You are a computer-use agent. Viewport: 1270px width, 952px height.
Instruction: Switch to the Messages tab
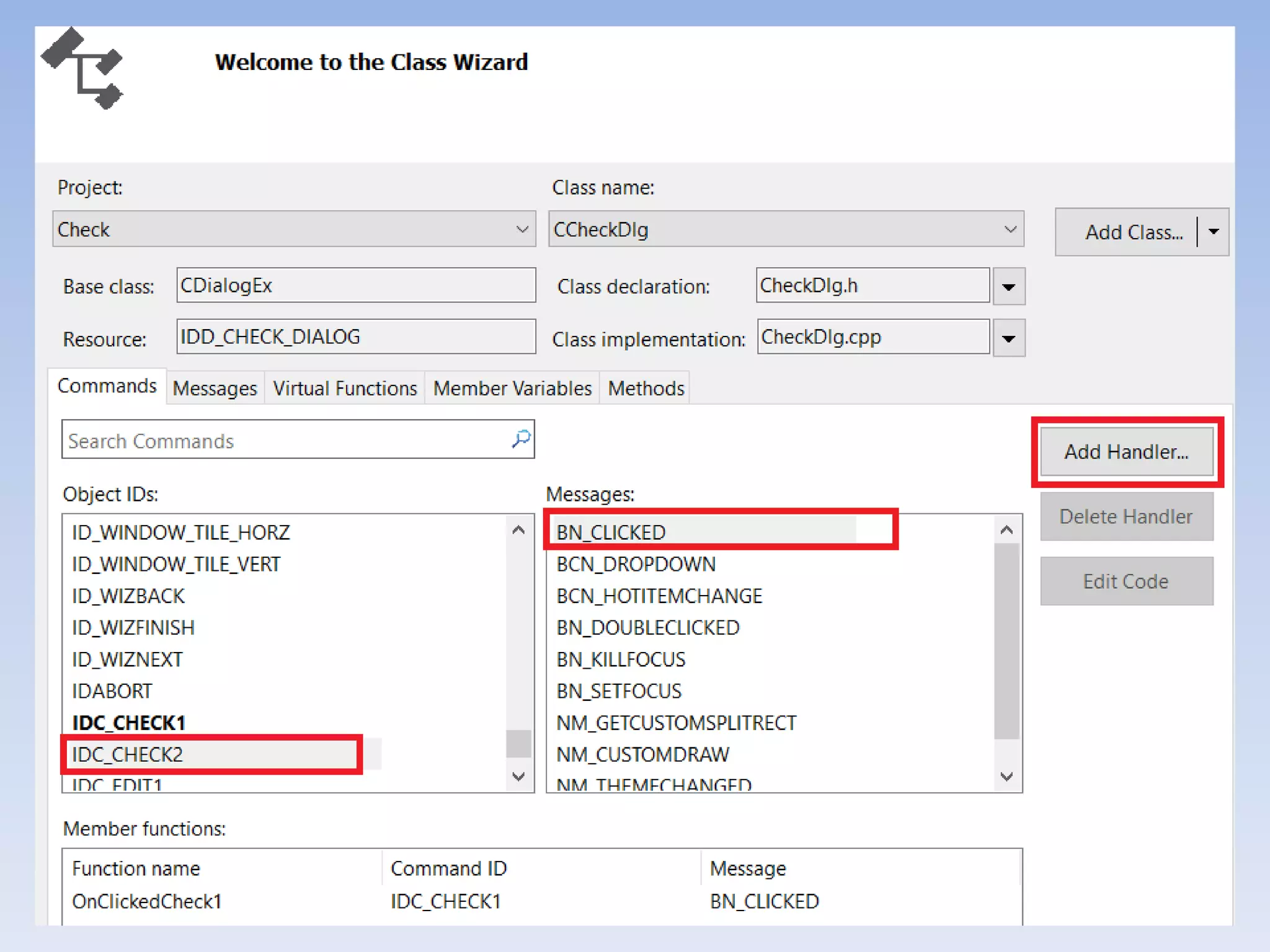215,389
